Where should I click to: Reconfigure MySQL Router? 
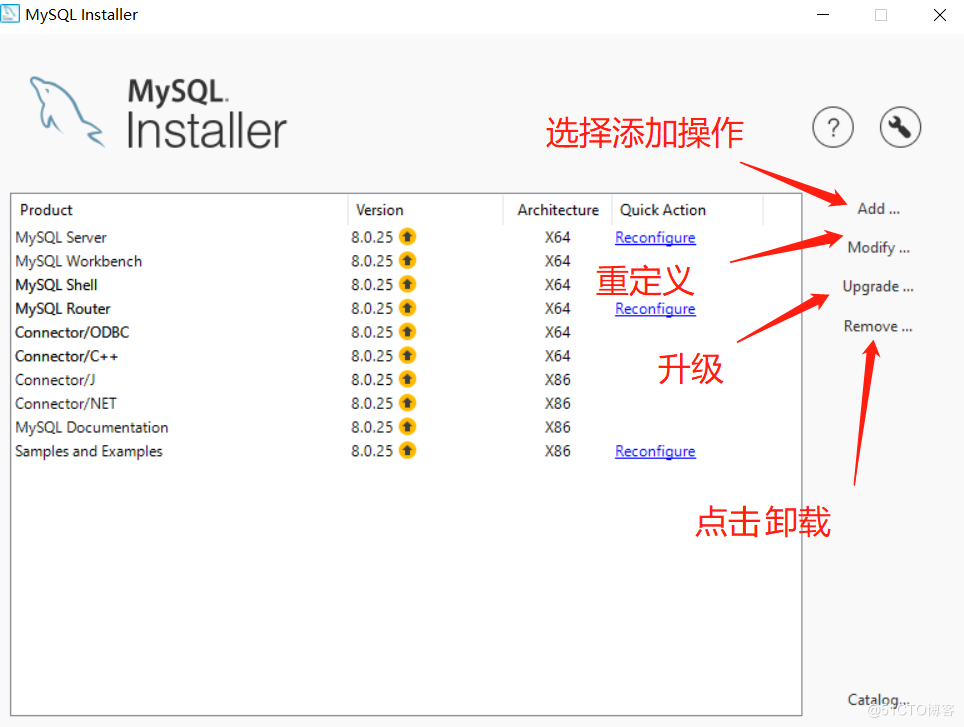tap(655, 308)
